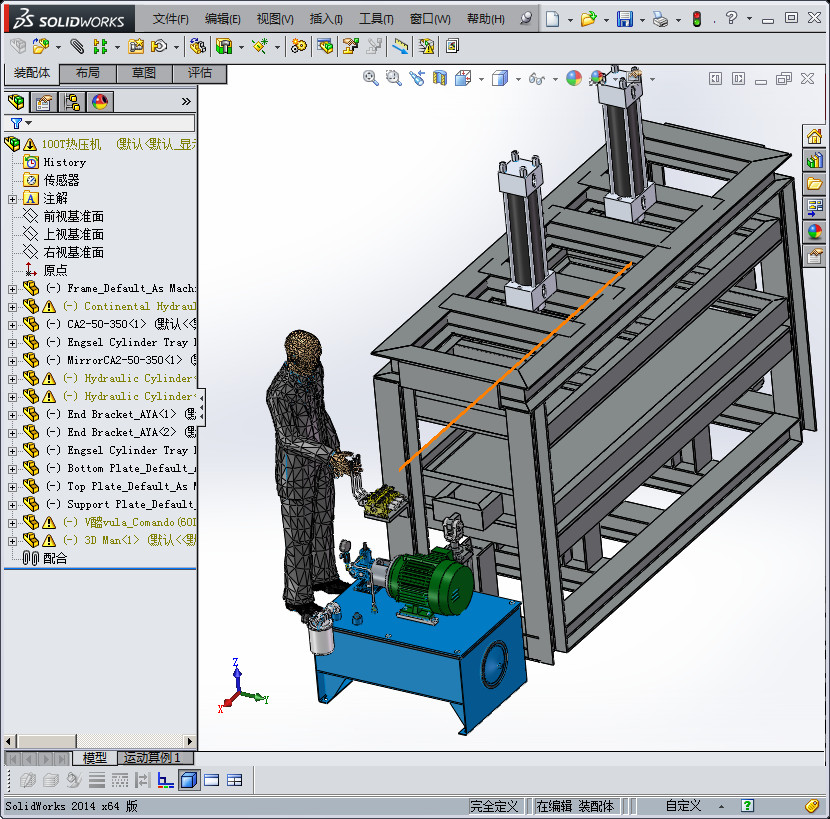Click the Edit Appearance color ball icon
Viewport: 830px width, 819px height.
click(x=574, y=78)
